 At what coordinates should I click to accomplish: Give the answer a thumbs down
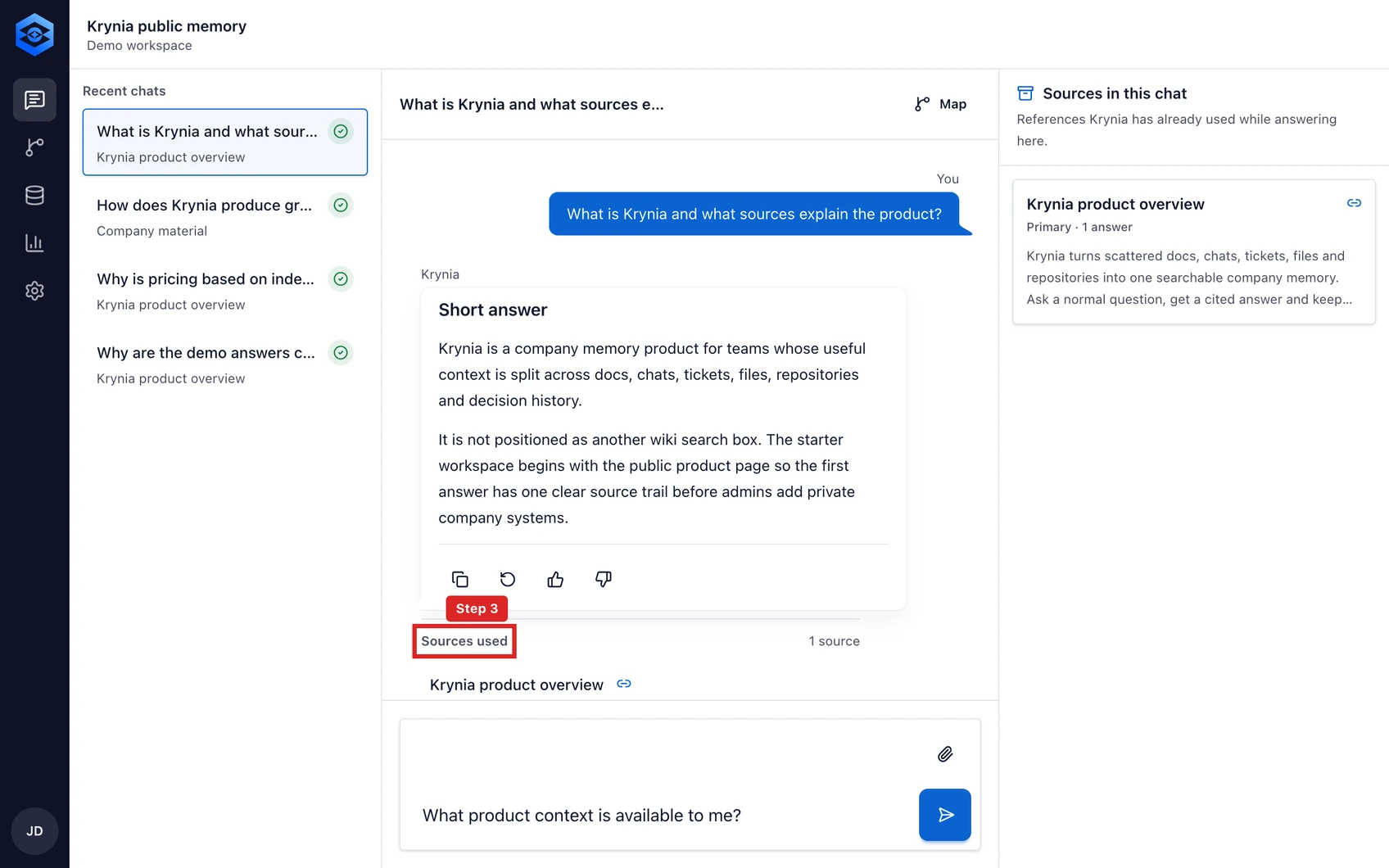tap(604, 580)
